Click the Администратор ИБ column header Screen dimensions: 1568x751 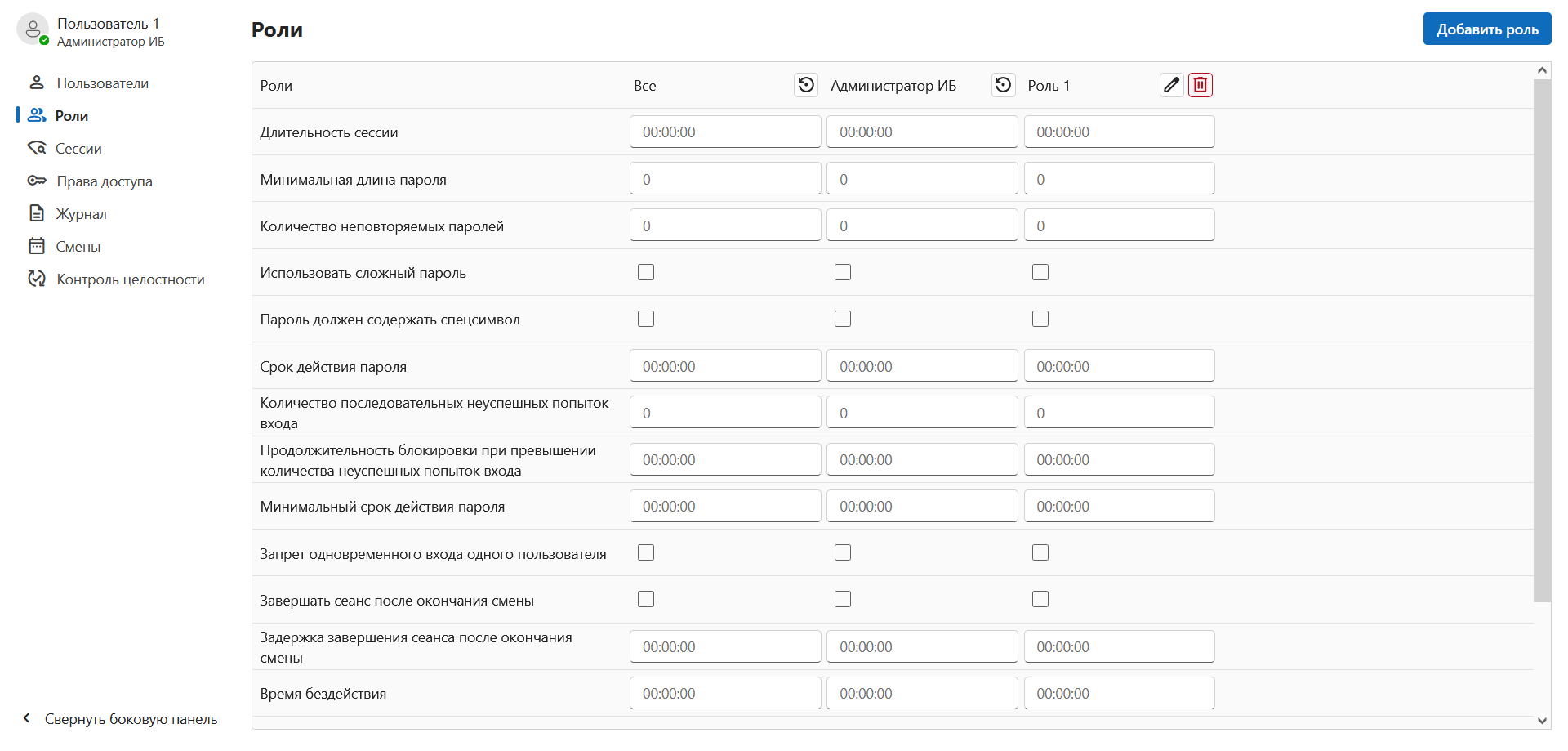(x=893, y=86)
